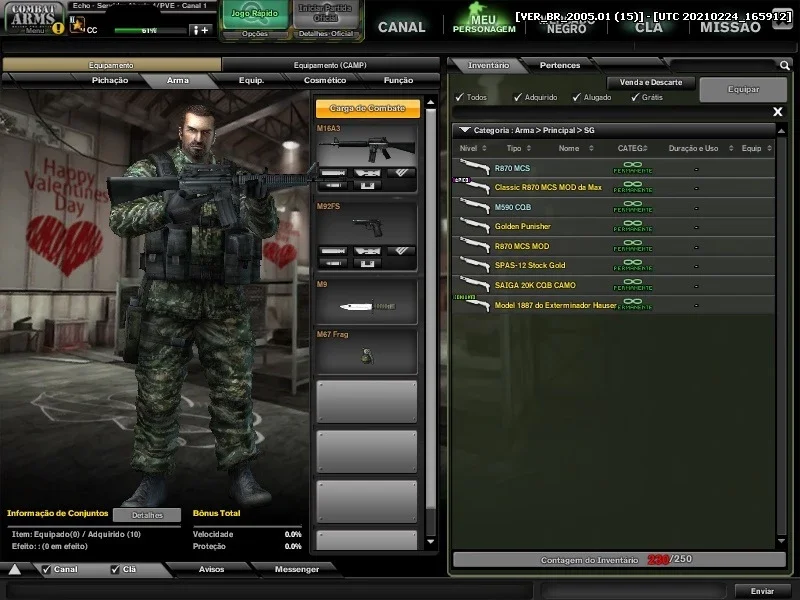Click M92FS checkmark attachment icon
800x600 pixels.
401,251
